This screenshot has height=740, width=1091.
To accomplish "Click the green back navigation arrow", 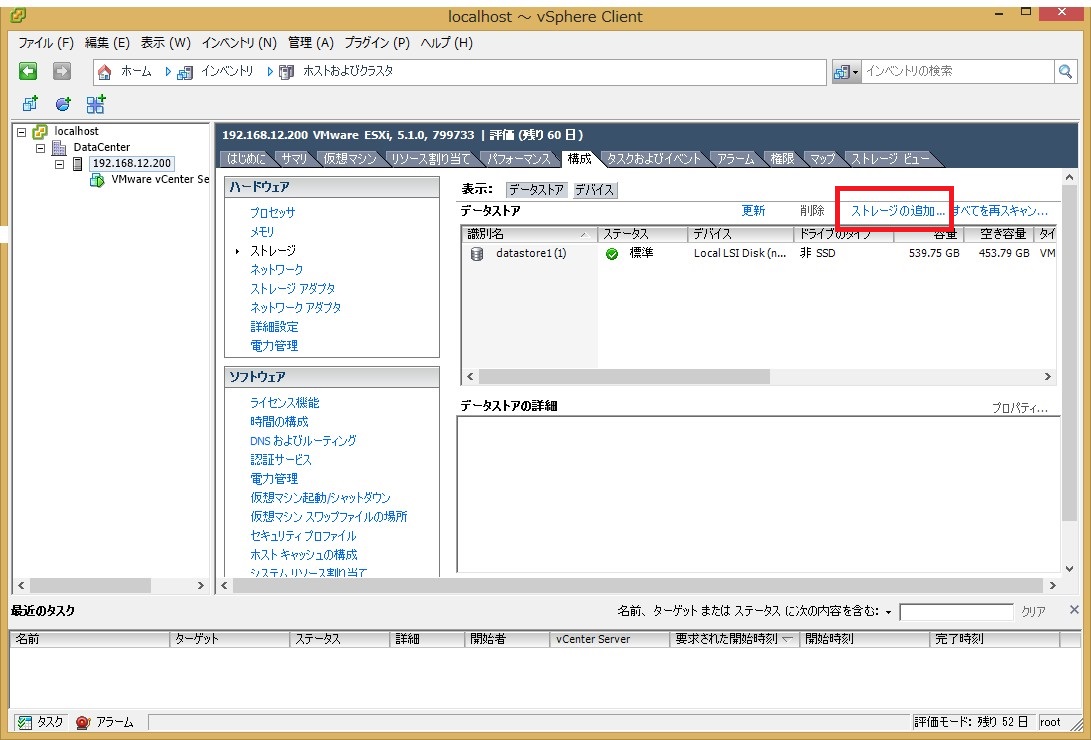I will pyautogui.click(x=28, y=71).
